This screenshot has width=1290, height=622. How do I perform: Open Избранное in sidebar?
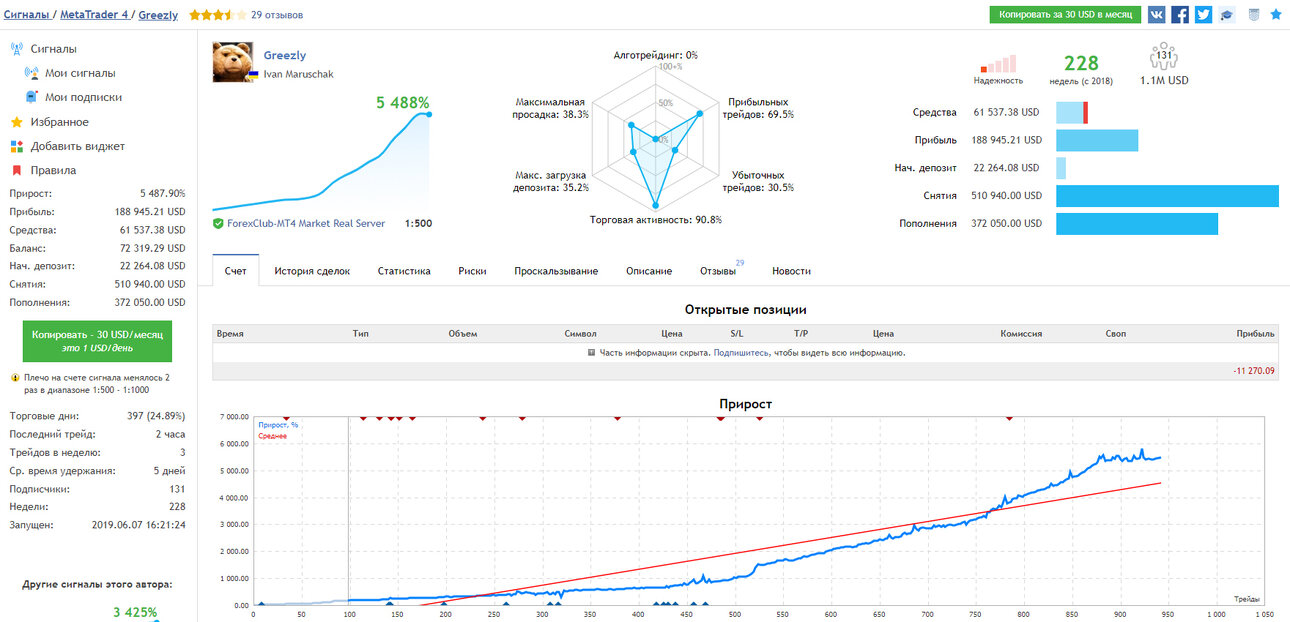60,122
